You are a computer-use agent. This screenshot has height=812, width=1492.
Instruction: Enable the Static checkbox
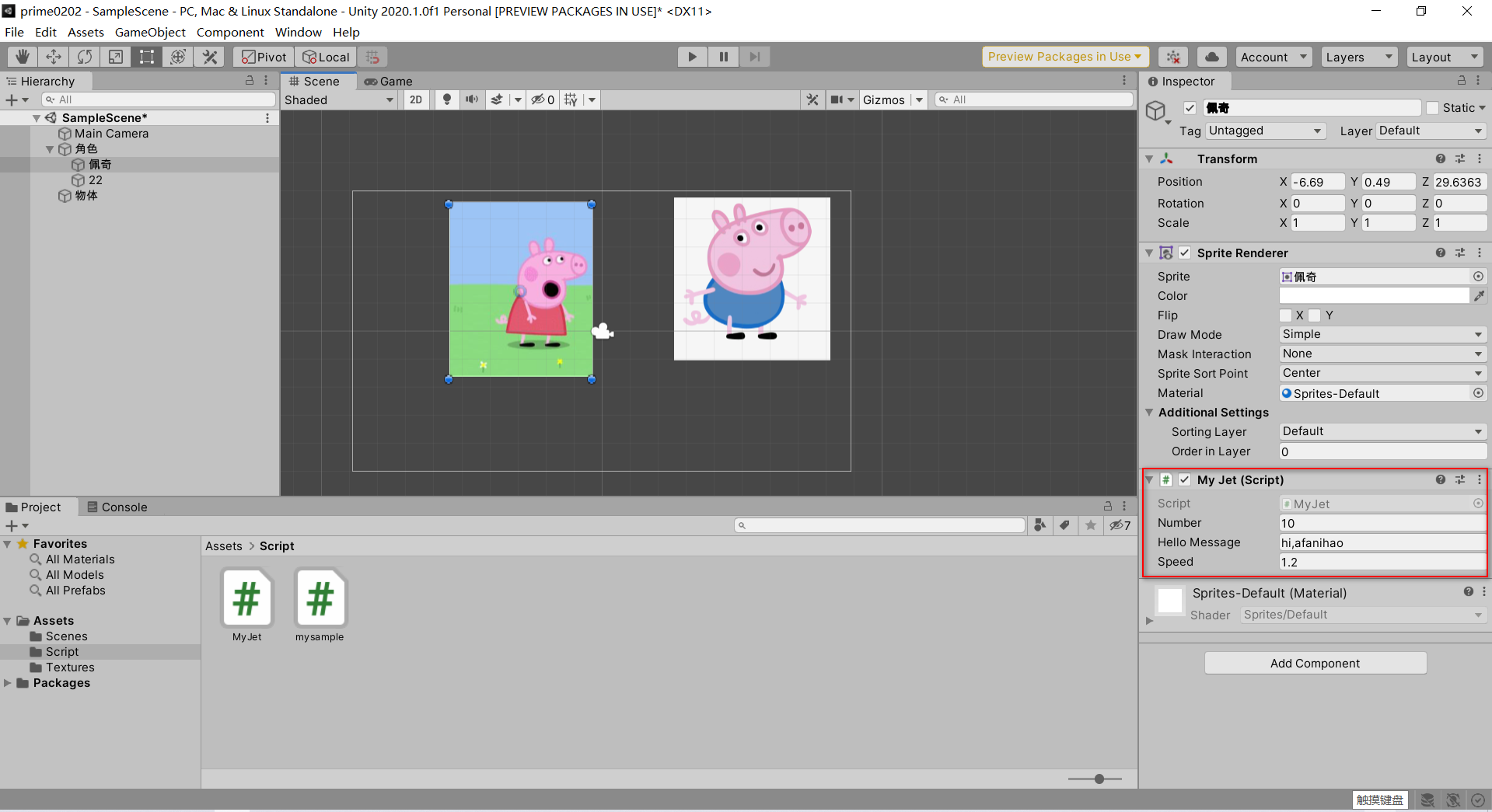pos(1433,108)
